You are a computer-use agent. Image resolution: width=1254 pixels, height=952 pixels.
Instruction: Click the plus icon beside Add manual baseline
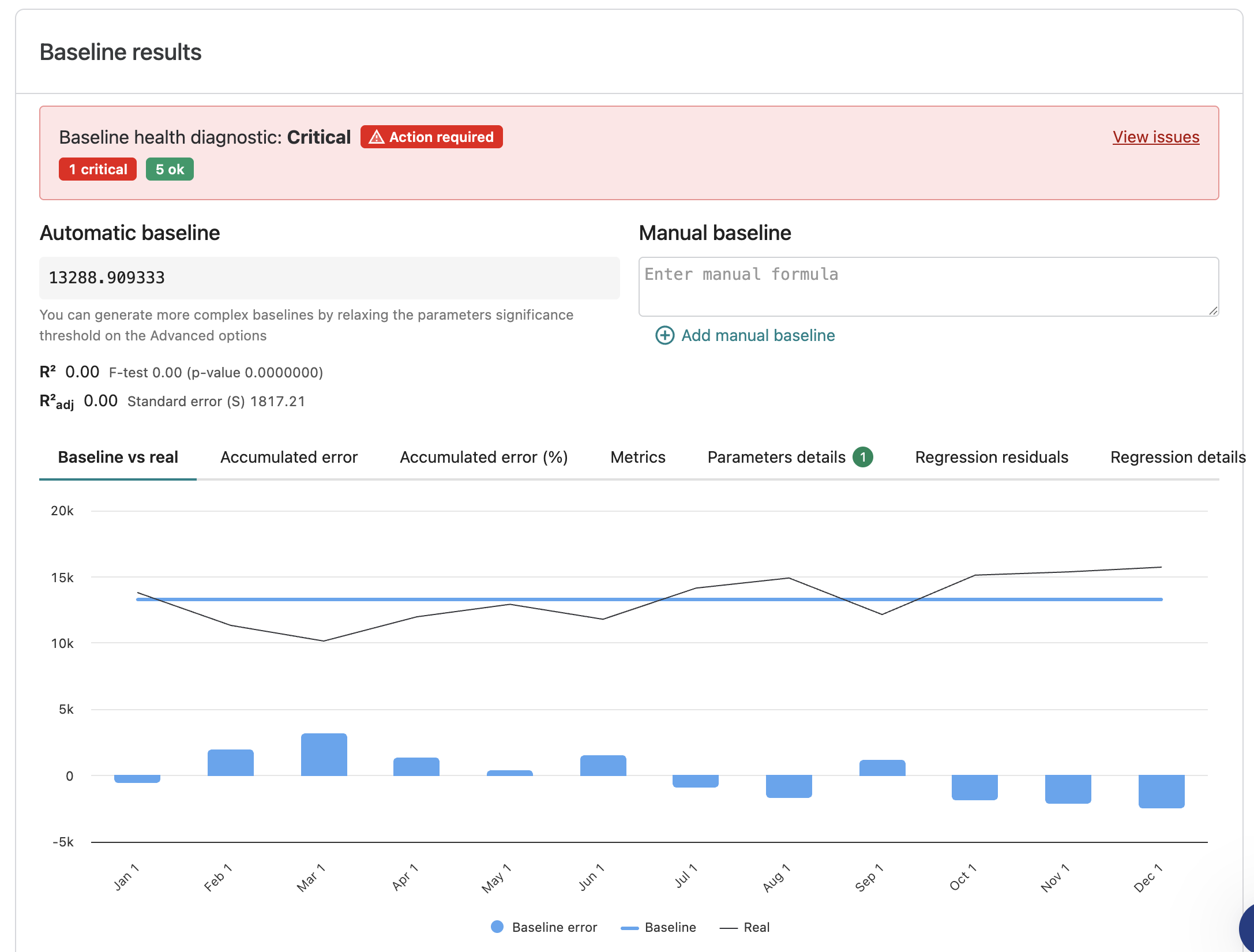point(664,335)
